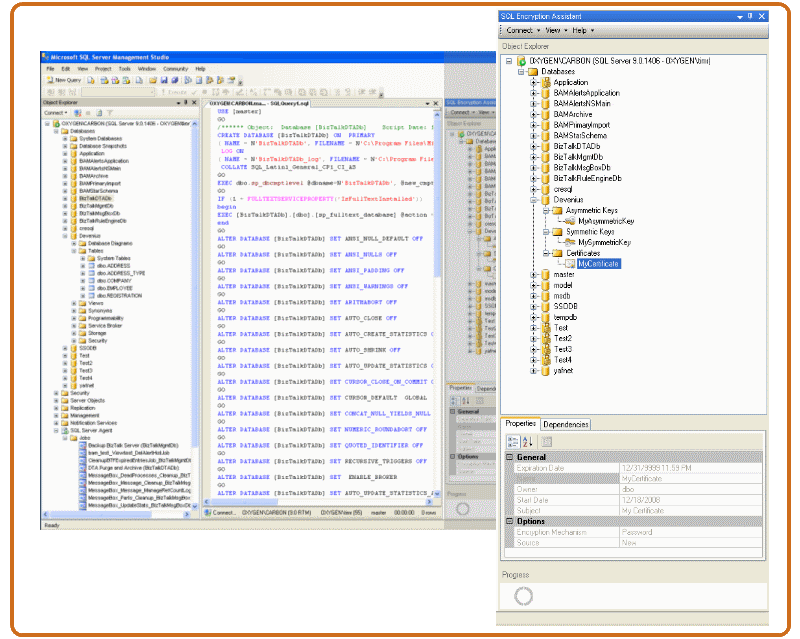The width and height of the screenshot is (800, 639).
Task: Click MySymmetricKey key icon in Encryption Assistant tree
Action: (x=570, y=242)
